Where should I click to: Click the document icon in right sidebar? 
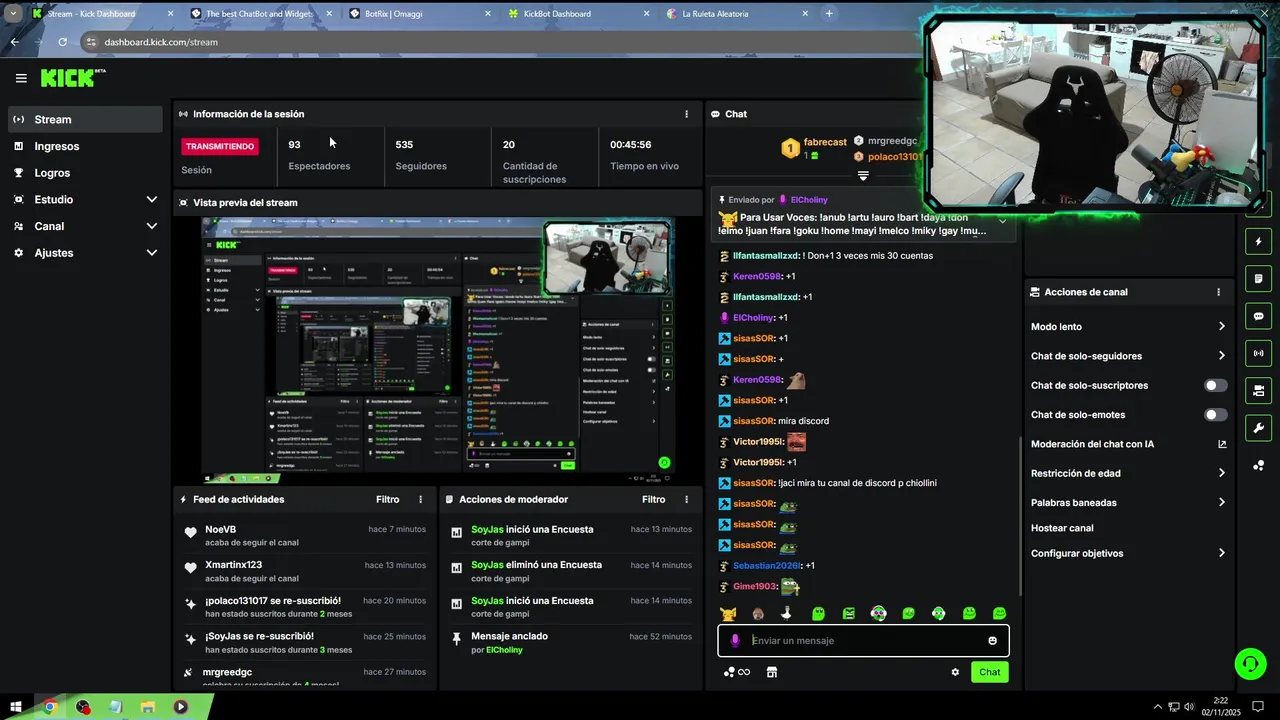click(1258, 279)
